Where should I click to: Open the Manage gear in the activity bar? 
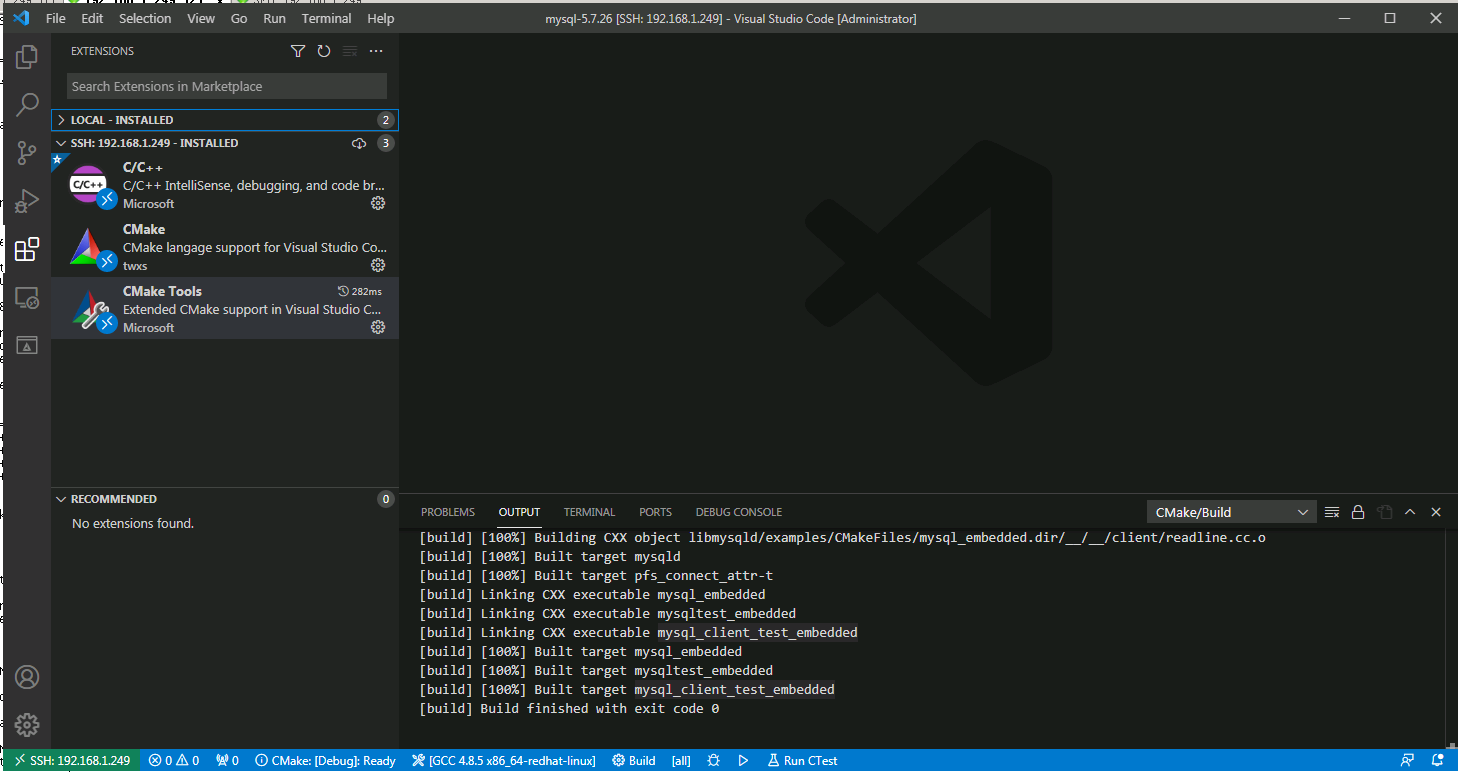coord(27,725)
